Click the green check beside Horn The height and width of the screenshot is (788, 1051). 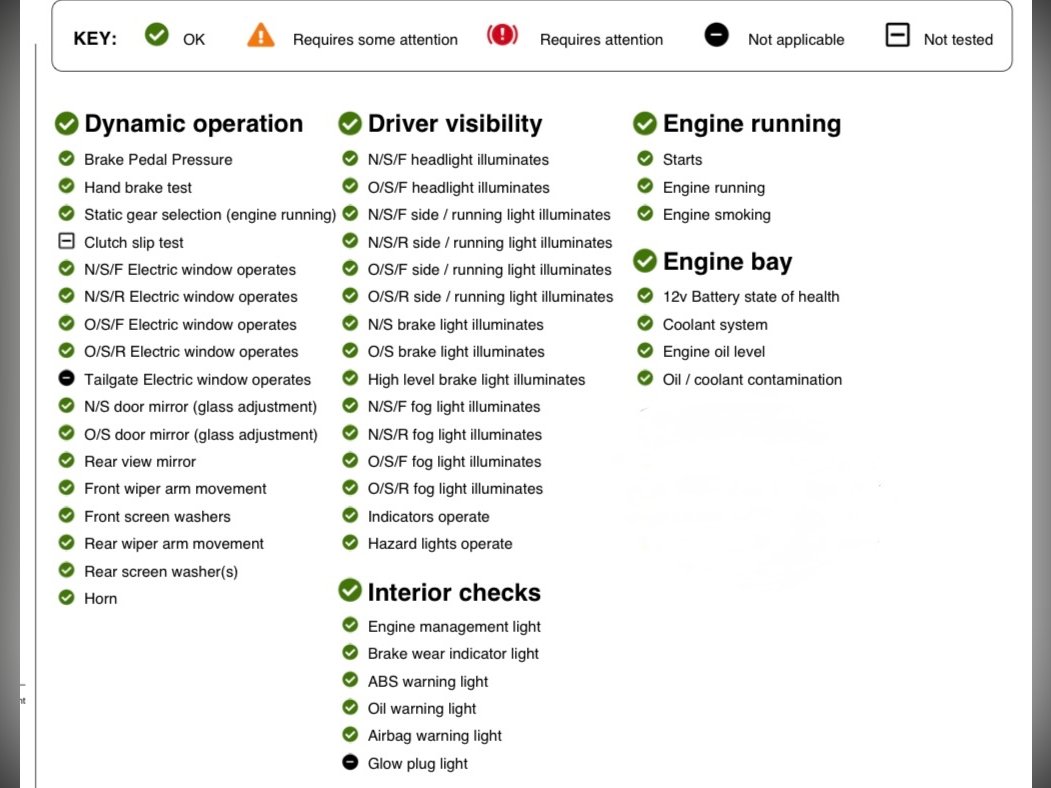[x=67, y=598]
